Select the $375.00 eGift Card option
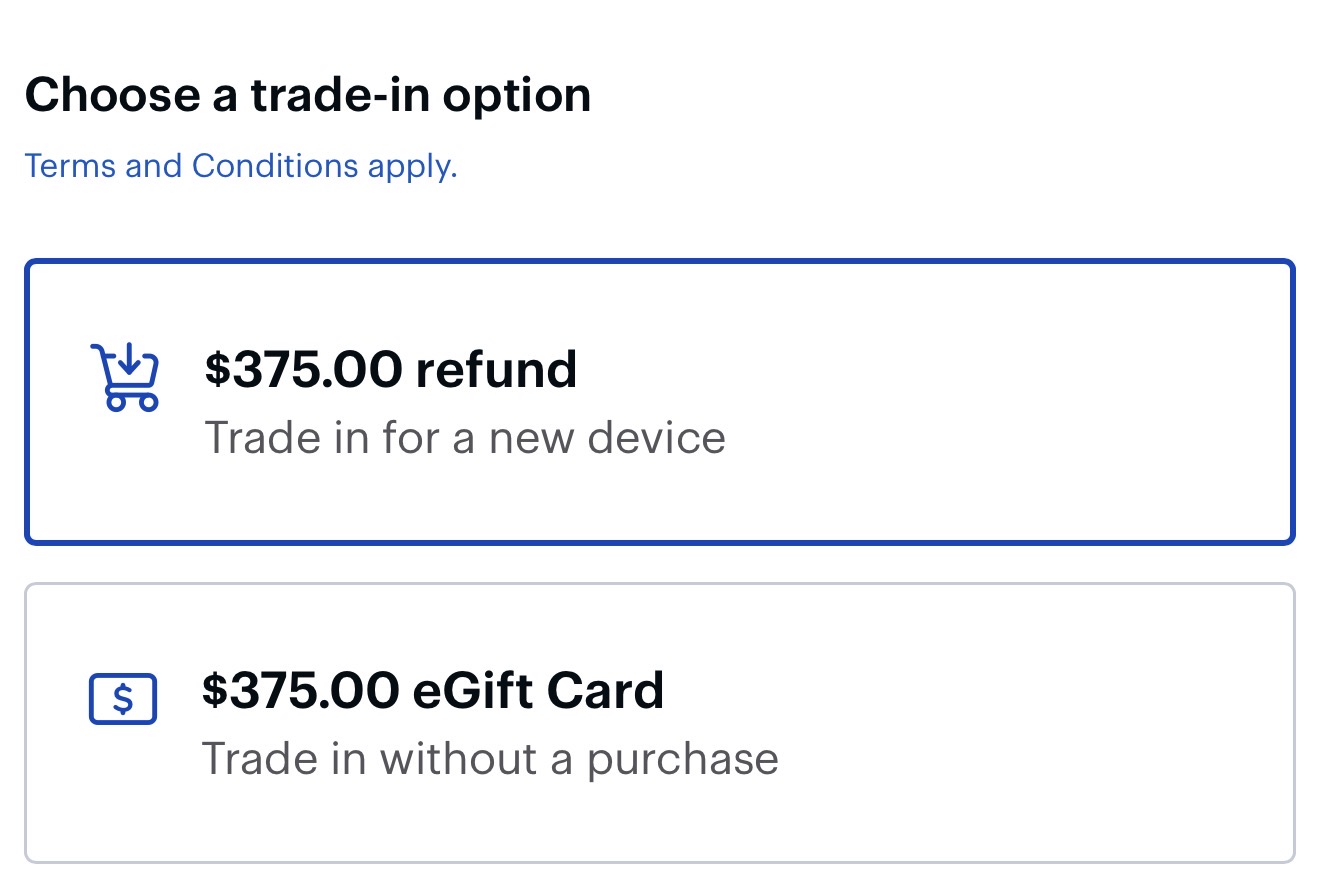1320x890 pixels. point(660,722)
